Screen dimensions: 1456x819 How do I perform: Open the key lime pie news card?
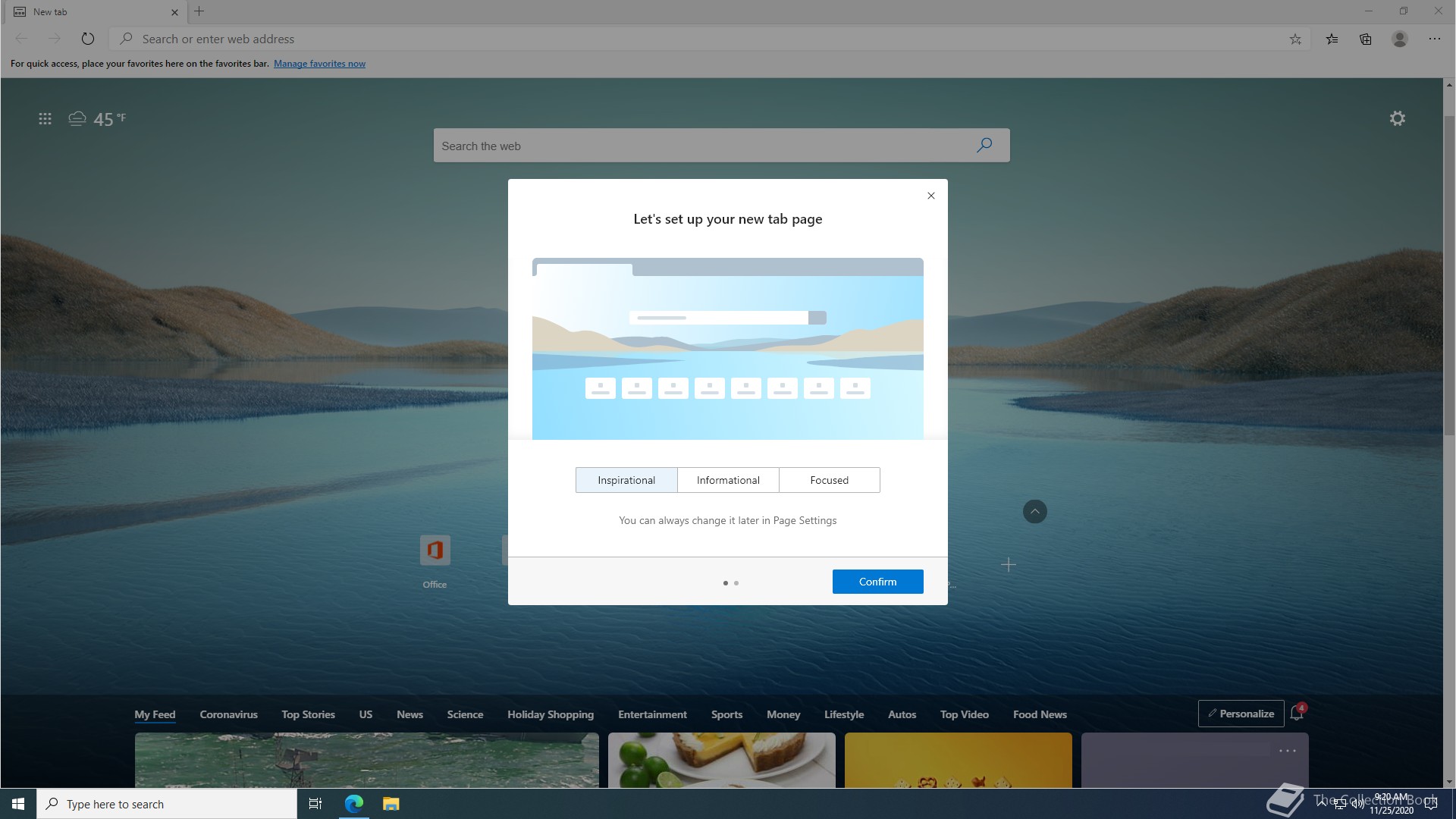click(722, 760)
